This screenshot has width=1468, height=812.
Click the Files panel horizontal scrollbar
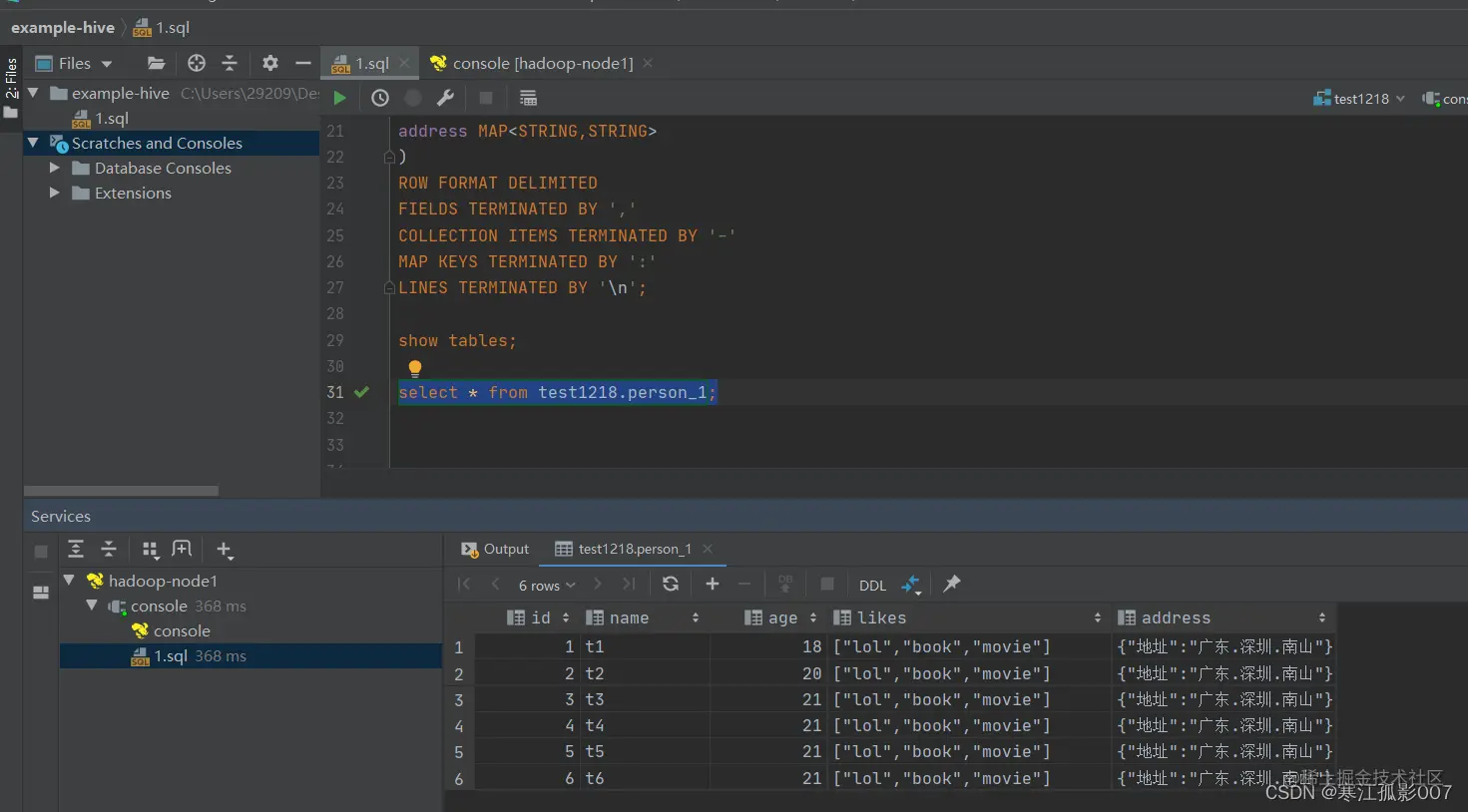[x=121, y=491]
